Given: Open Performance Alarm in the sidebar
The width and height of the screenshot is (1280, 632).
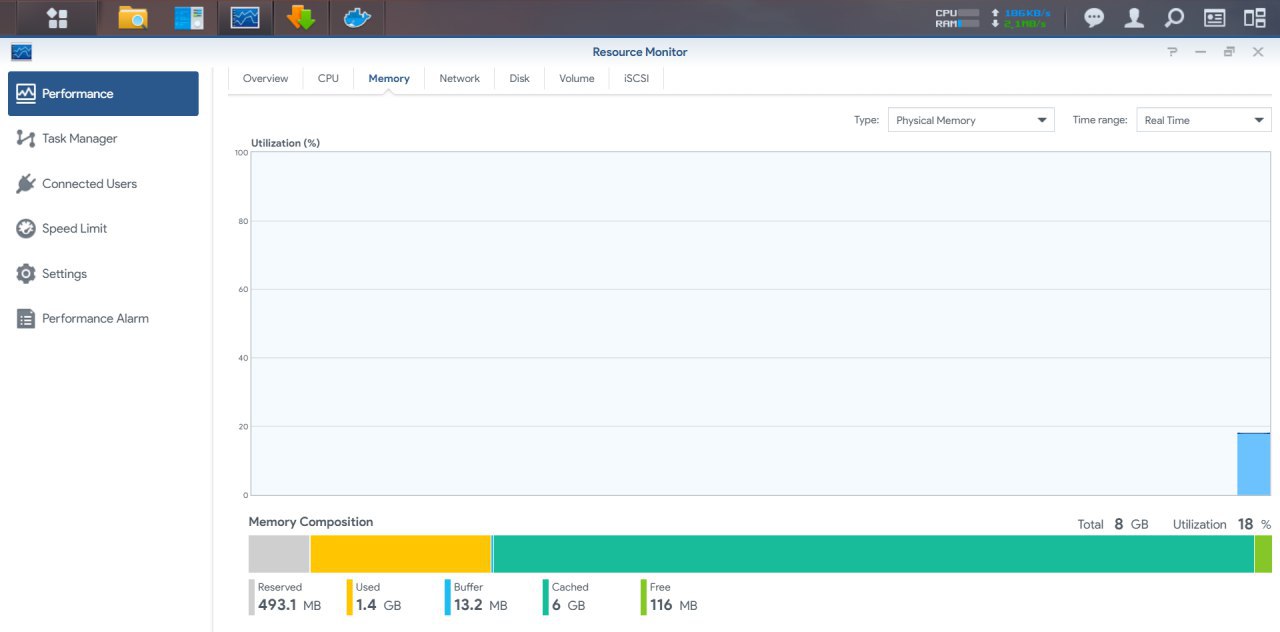Looking at the screenshot, I should (x=103, y=318).
